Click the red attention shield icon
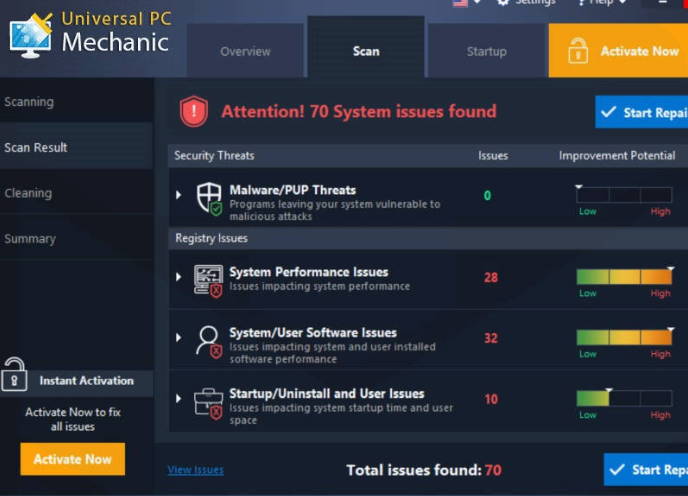The width and height of the screenshot is (688, 496). [x=193, y=111]
